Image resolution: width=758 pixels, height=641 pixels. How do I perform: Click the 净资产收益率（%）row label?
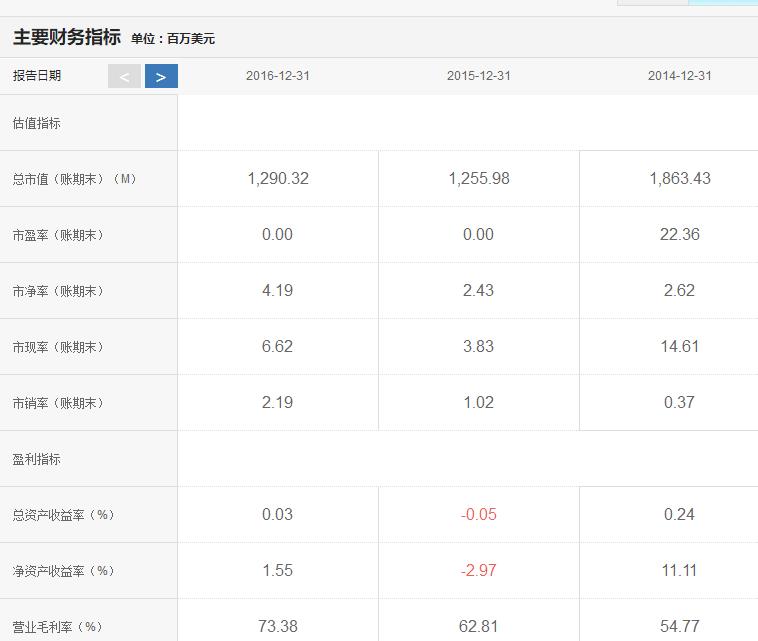click(64, 571)
